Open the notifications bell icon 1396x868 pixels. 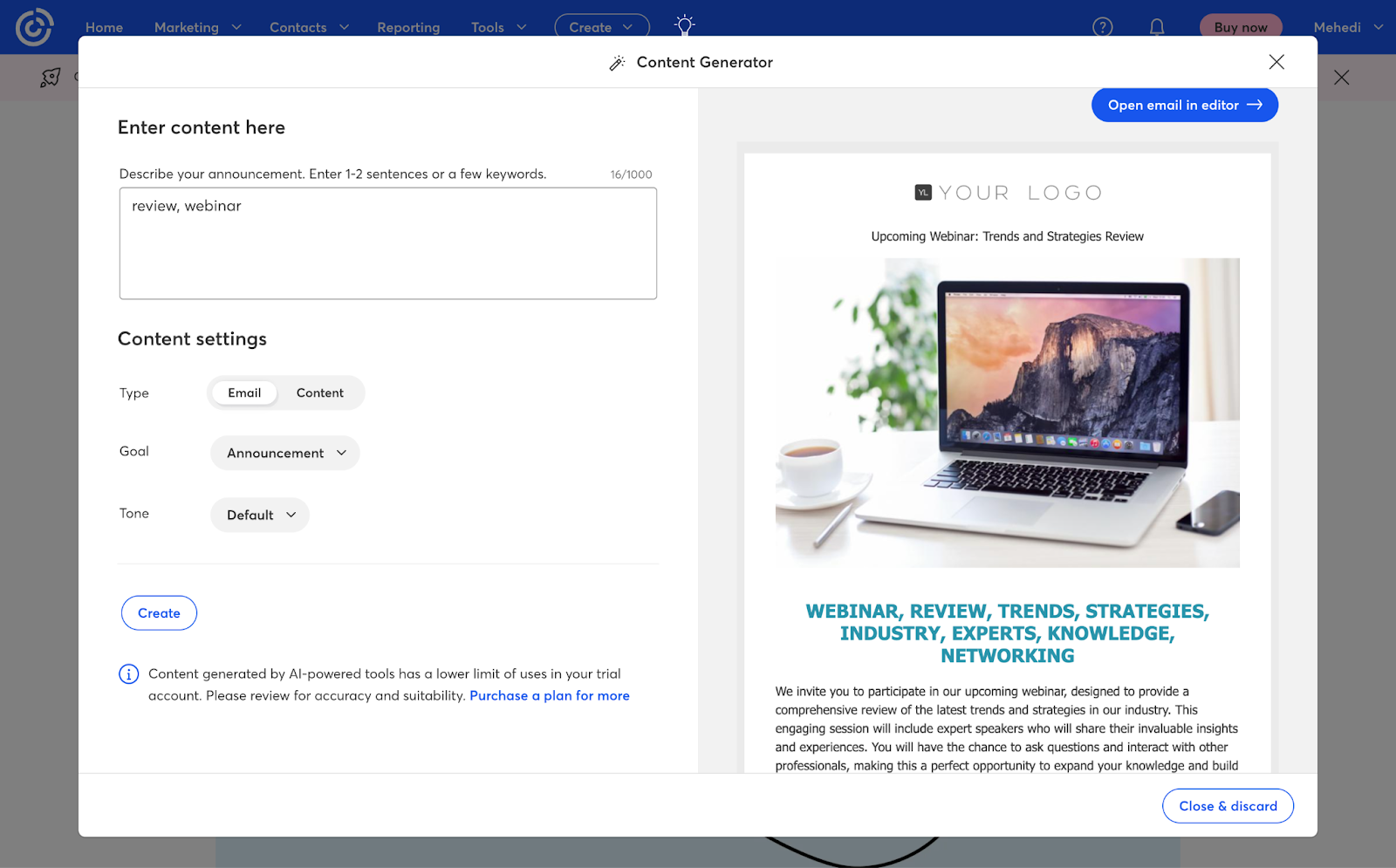click(x=1157, y=27)
